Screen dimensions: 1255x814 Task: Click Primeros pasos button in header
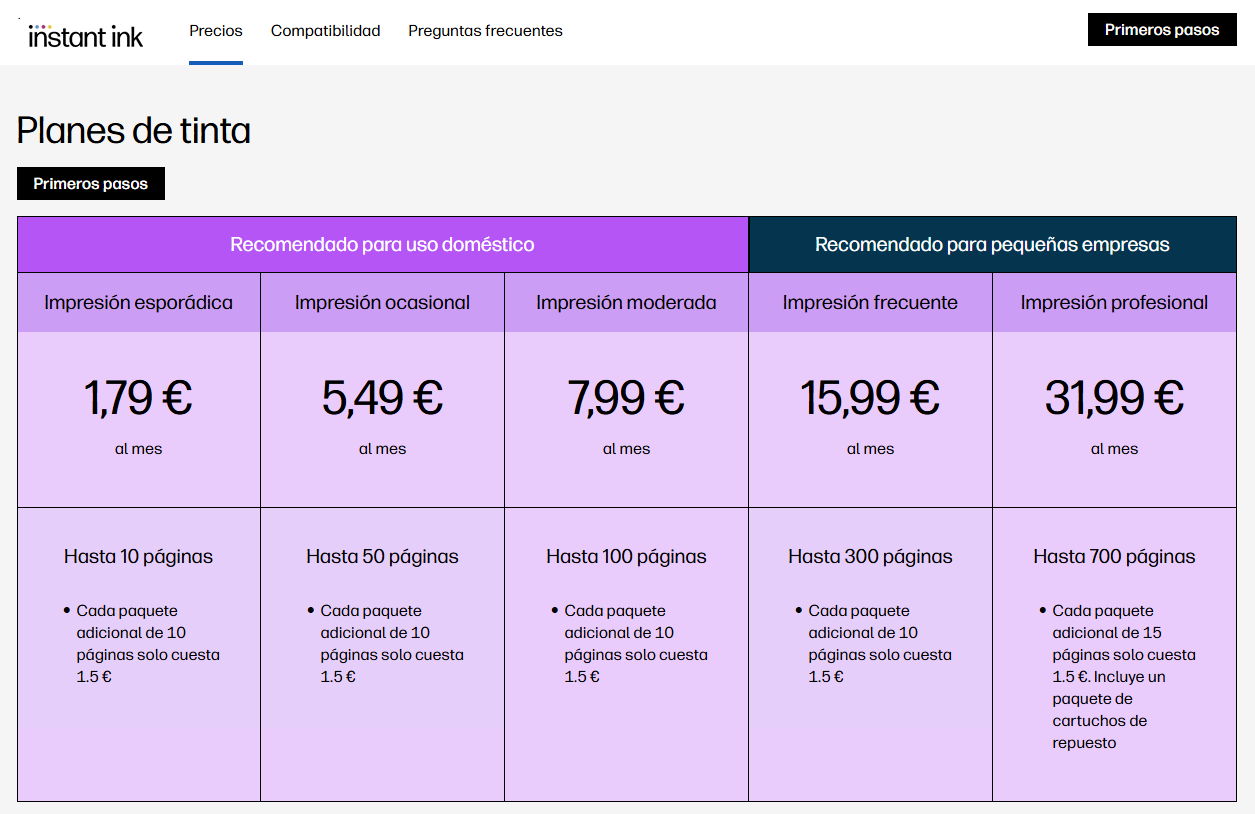coord(1162,30)
